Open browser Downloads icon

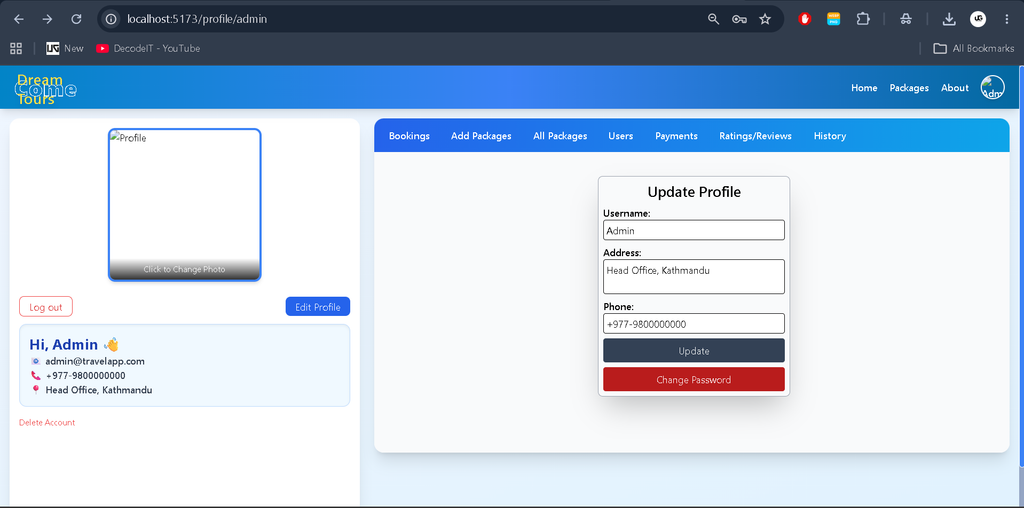coord(949,19)
